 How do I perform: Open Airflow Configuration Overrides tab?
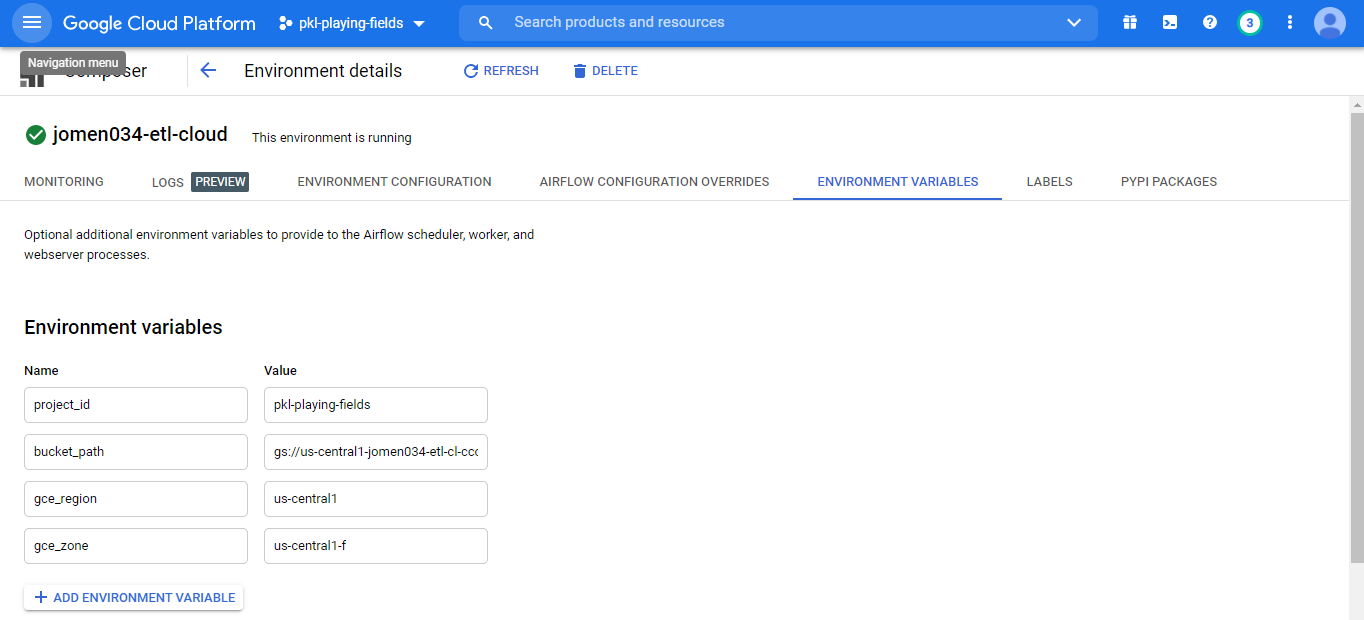(654, 182)
